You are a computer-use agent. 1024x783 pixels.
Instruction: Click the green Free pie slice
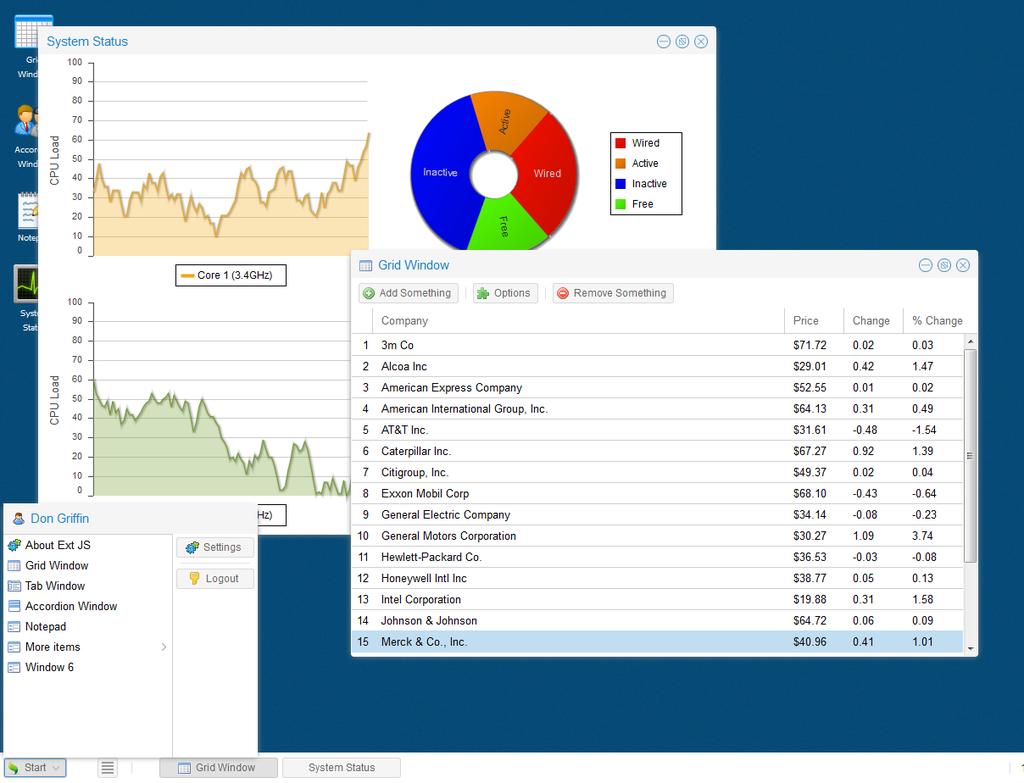click(505, 225)
